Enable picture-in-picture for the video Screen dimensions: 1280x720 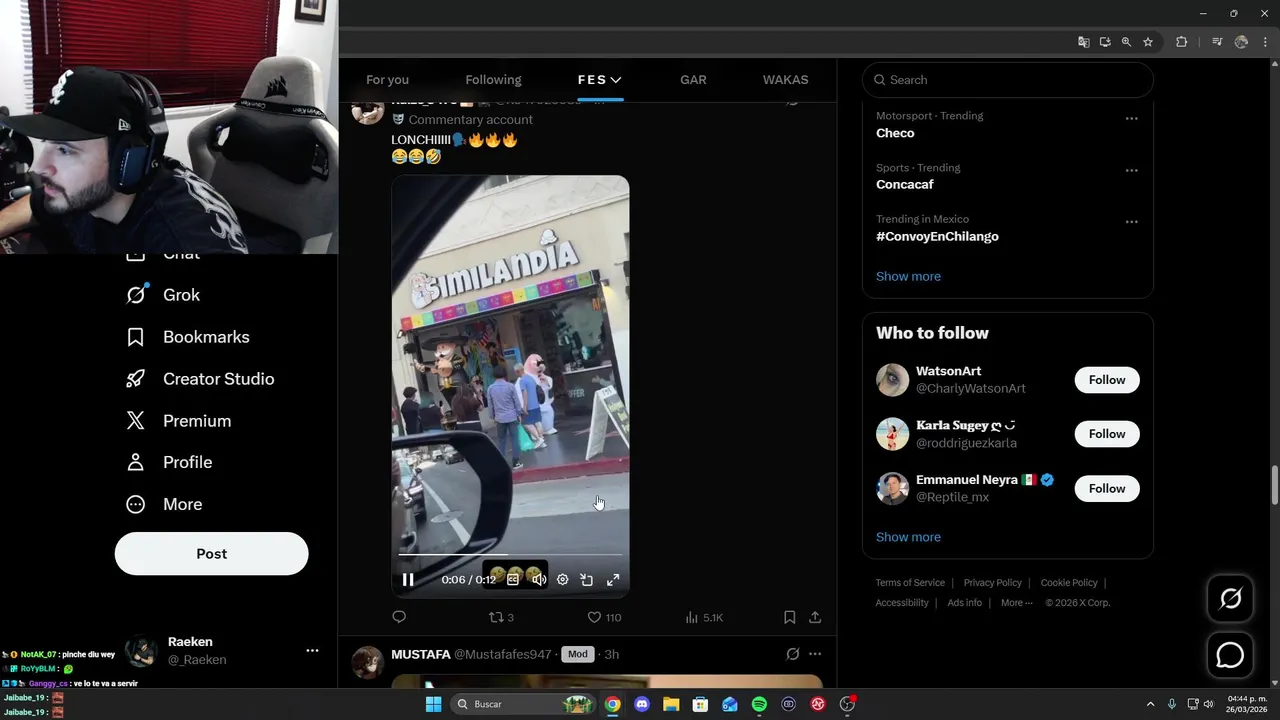coord(587,579)
